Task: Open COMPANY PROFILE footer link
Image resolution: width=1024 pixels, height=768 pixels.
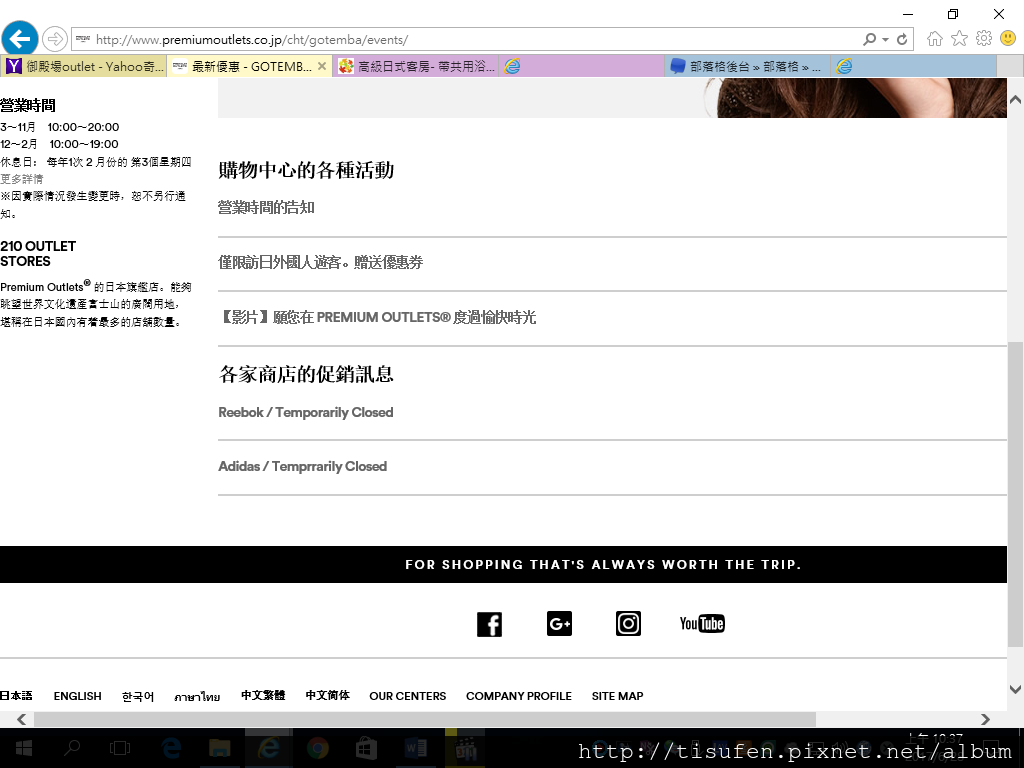Action: click(x=519, y=696)
